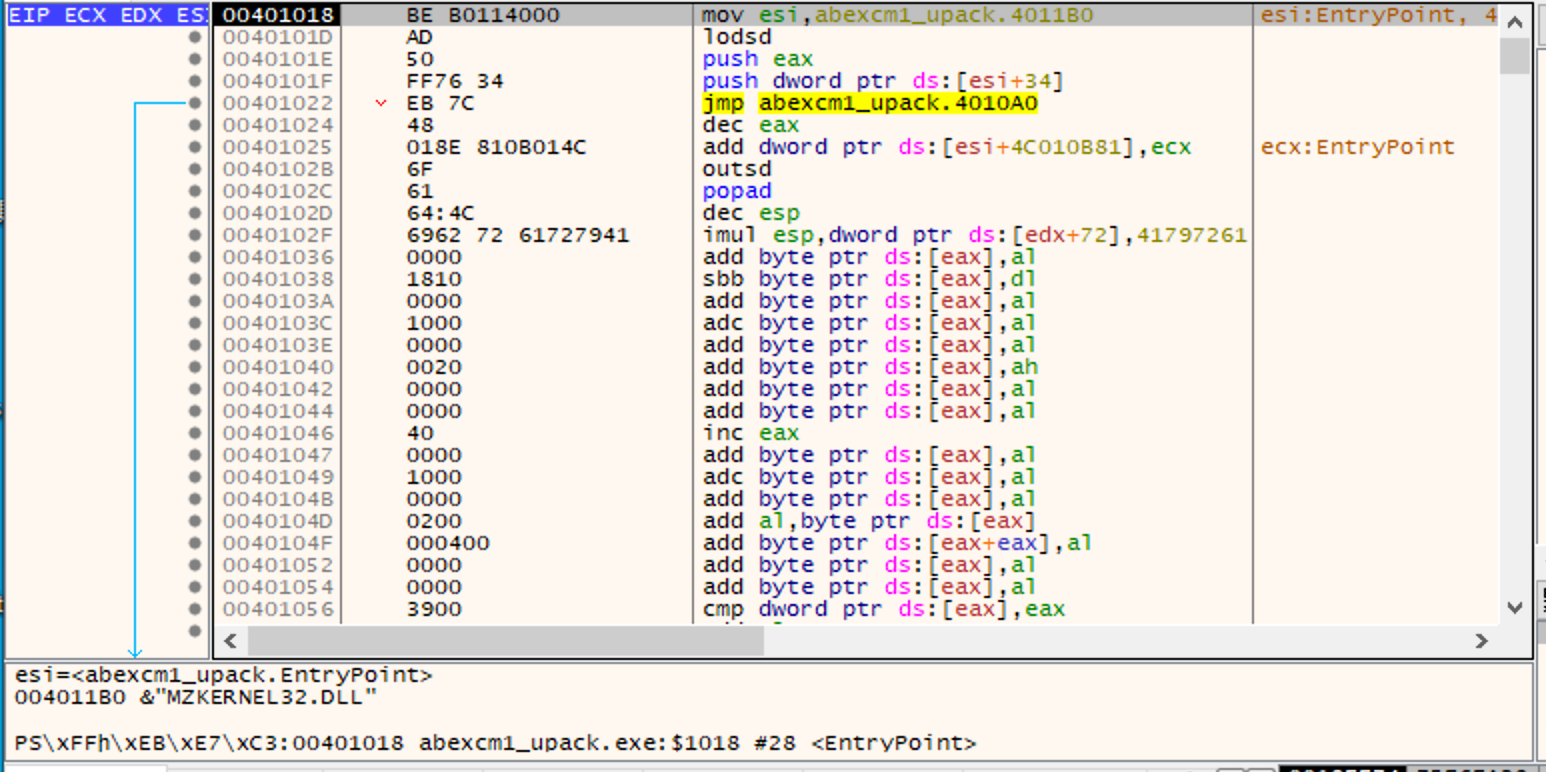Select opcode bytes 000400
This screenshot has height=772, width=1546.
click(x=448, y=543)
